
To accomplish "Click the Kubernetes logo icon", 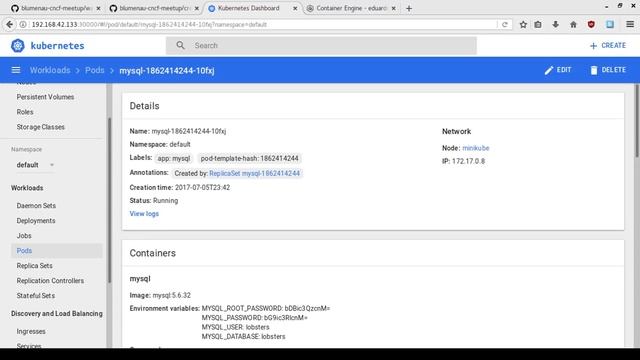I will pyautogui.click(x=18, y=46).
